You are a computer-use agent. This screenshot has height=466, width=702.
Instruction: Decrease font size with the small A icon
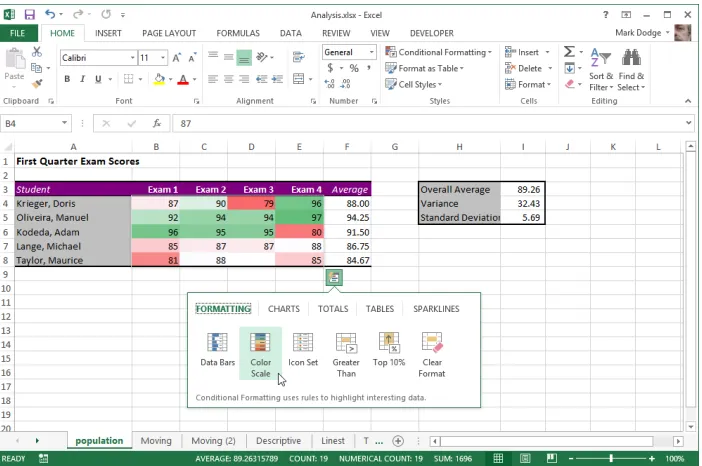192,58
